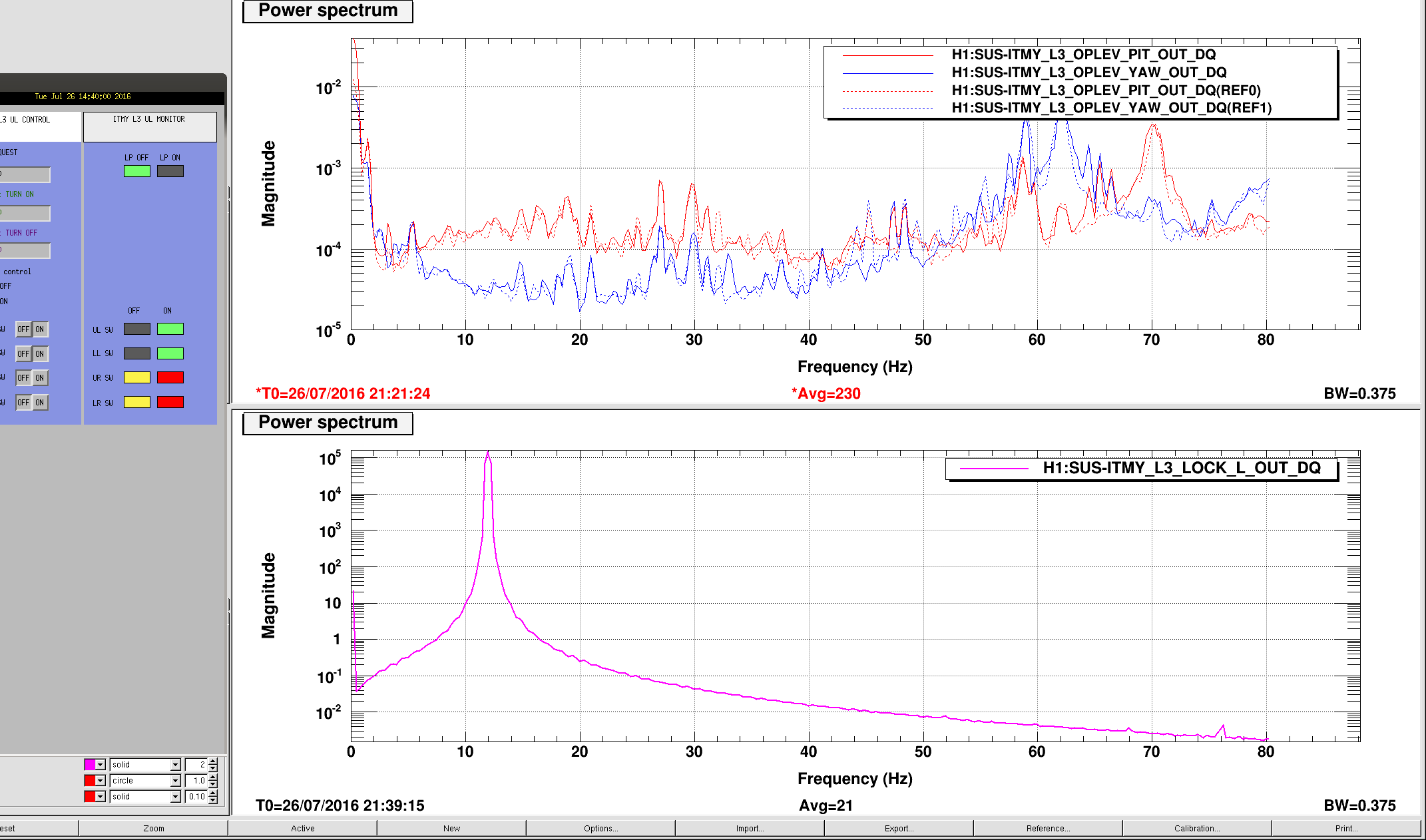Click the gray field below TURN OFF
This screenshot has width=1426, height=840.
[25, 251]
